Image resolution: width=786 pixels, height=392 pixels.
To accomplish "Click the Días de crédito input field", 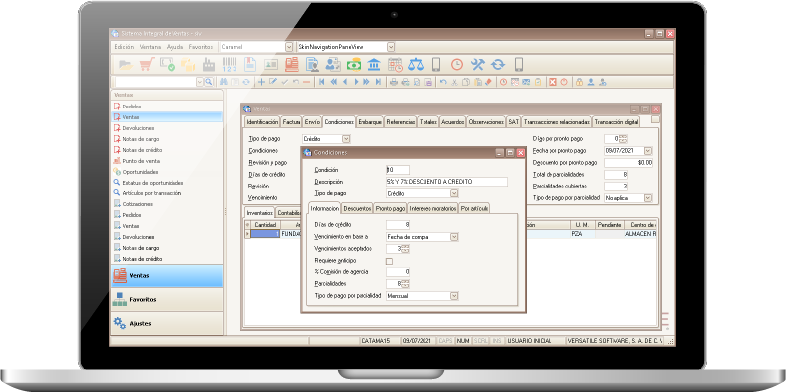I will click(x=398, y=225).
